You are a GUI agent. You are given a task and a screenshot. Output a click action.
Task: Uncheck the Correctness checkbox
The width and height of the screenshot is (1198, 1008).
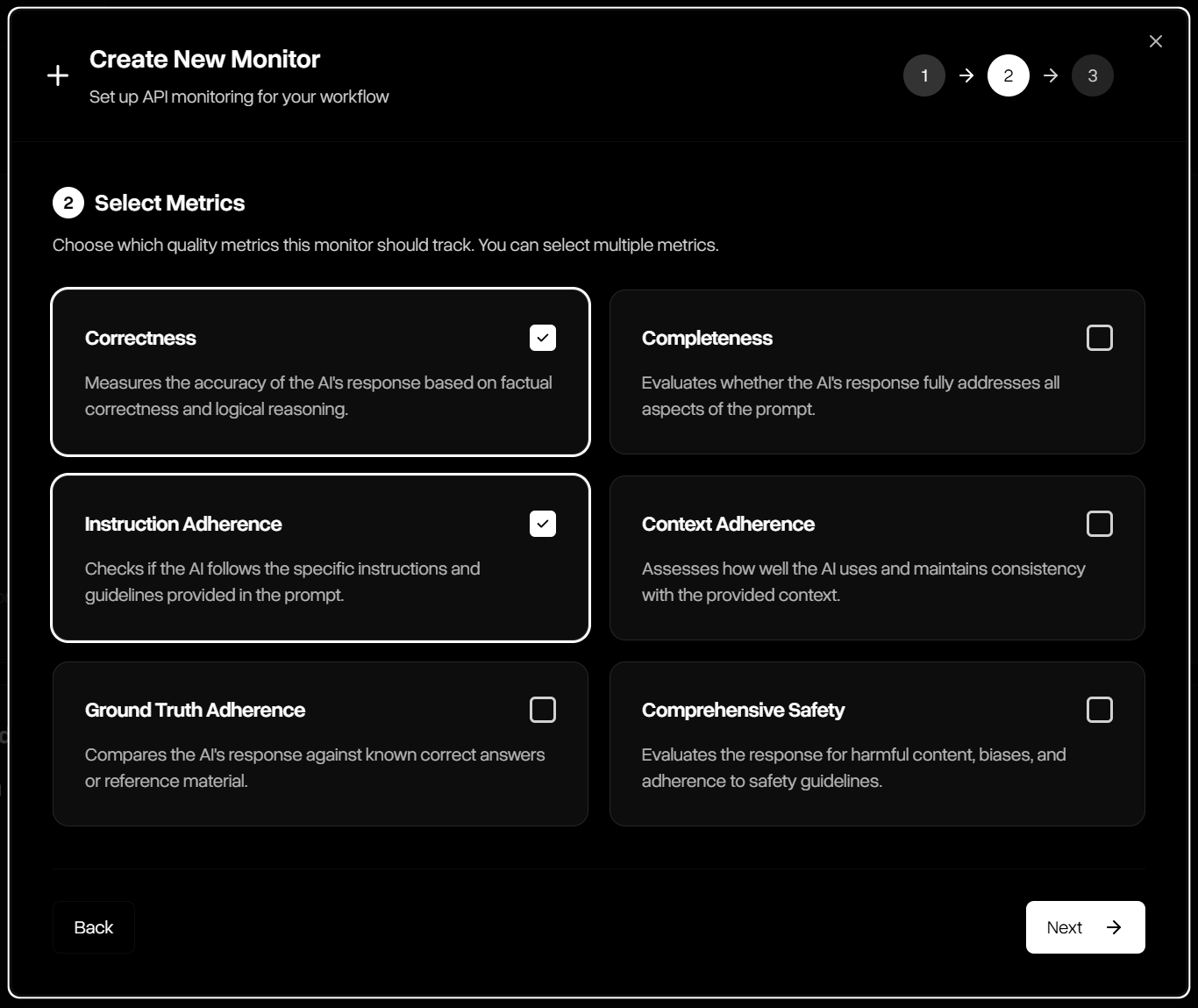click(x=543, y=338)
